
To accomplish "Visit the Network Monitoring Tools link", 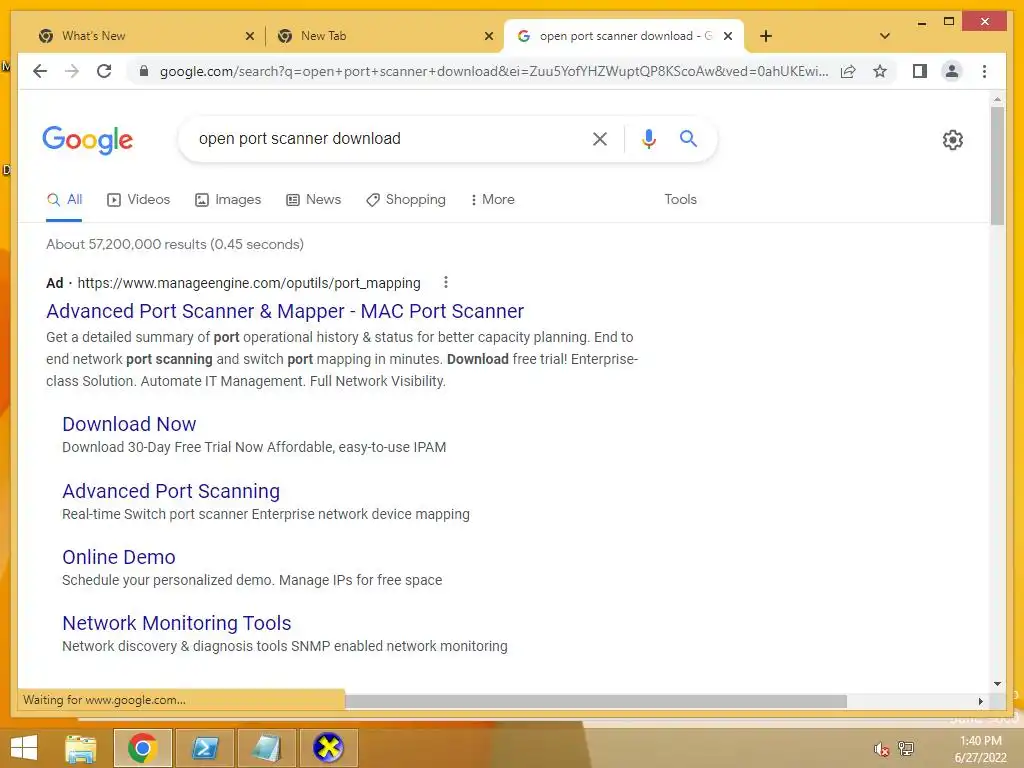I will [x=177, y=623].
